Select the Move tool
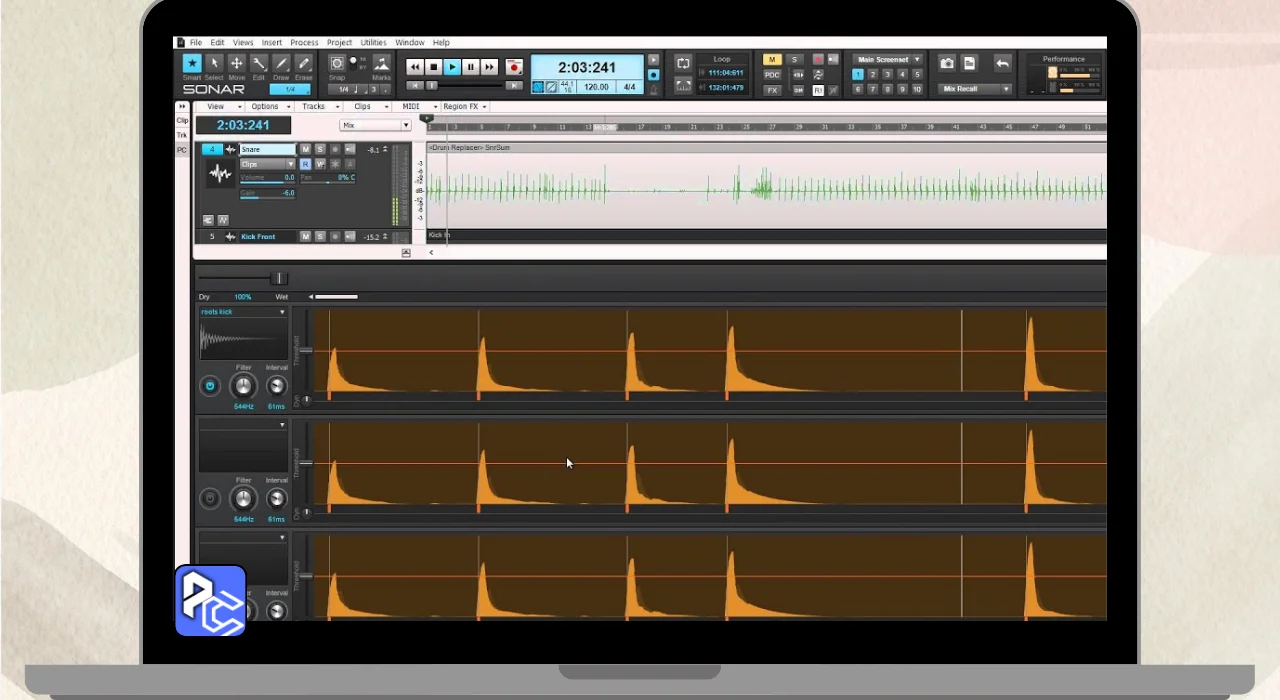The height and width of the screenshot is (700, 1280). [236, 64]
